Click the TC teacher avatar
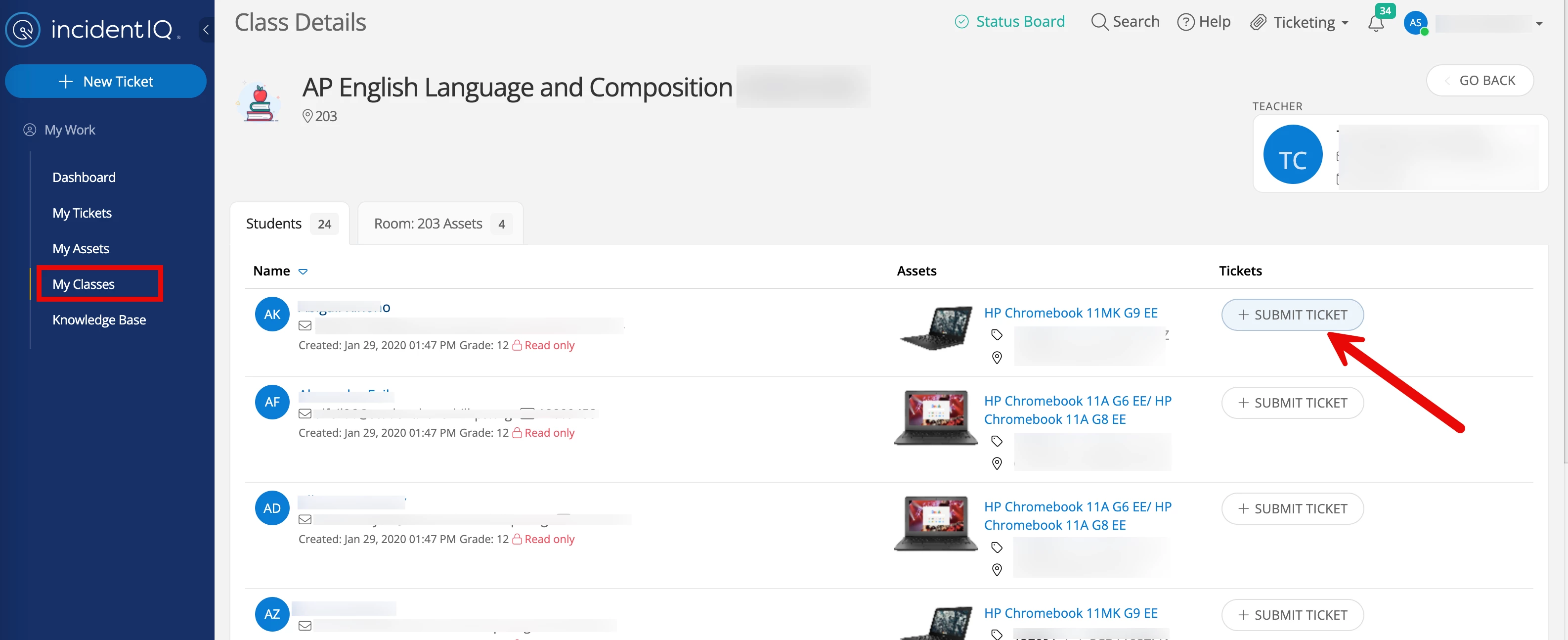This screenshot has width=1568, height=640. point(1292,155)
